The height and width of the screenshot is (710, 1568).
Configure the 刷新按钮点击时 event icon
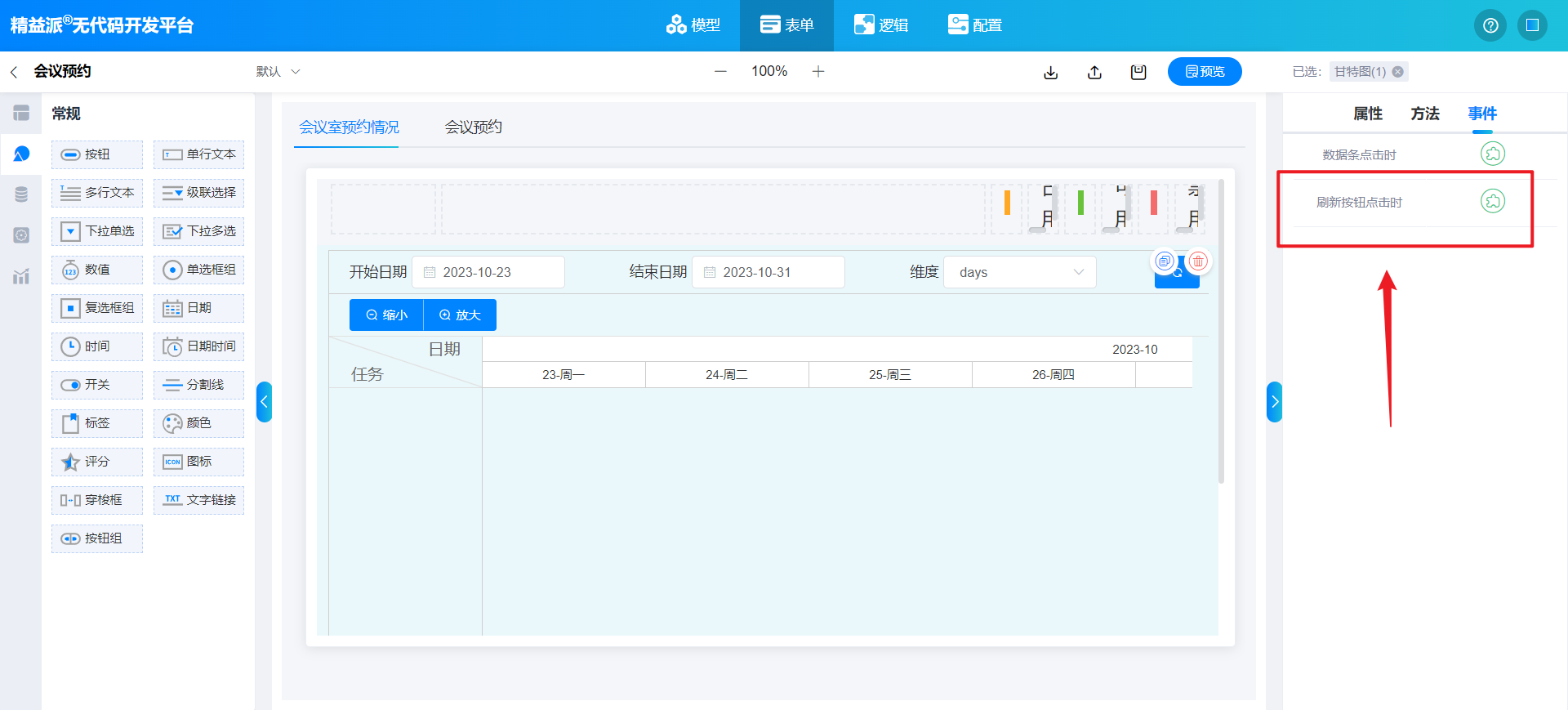point(1493,201)
